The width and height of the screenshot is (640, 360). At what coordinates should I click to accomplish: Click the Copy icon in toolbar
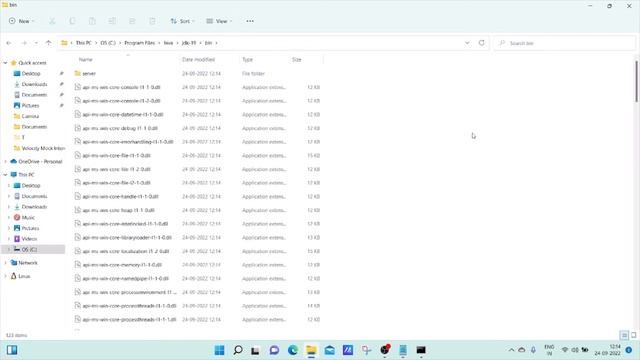[x=72, y=21]
